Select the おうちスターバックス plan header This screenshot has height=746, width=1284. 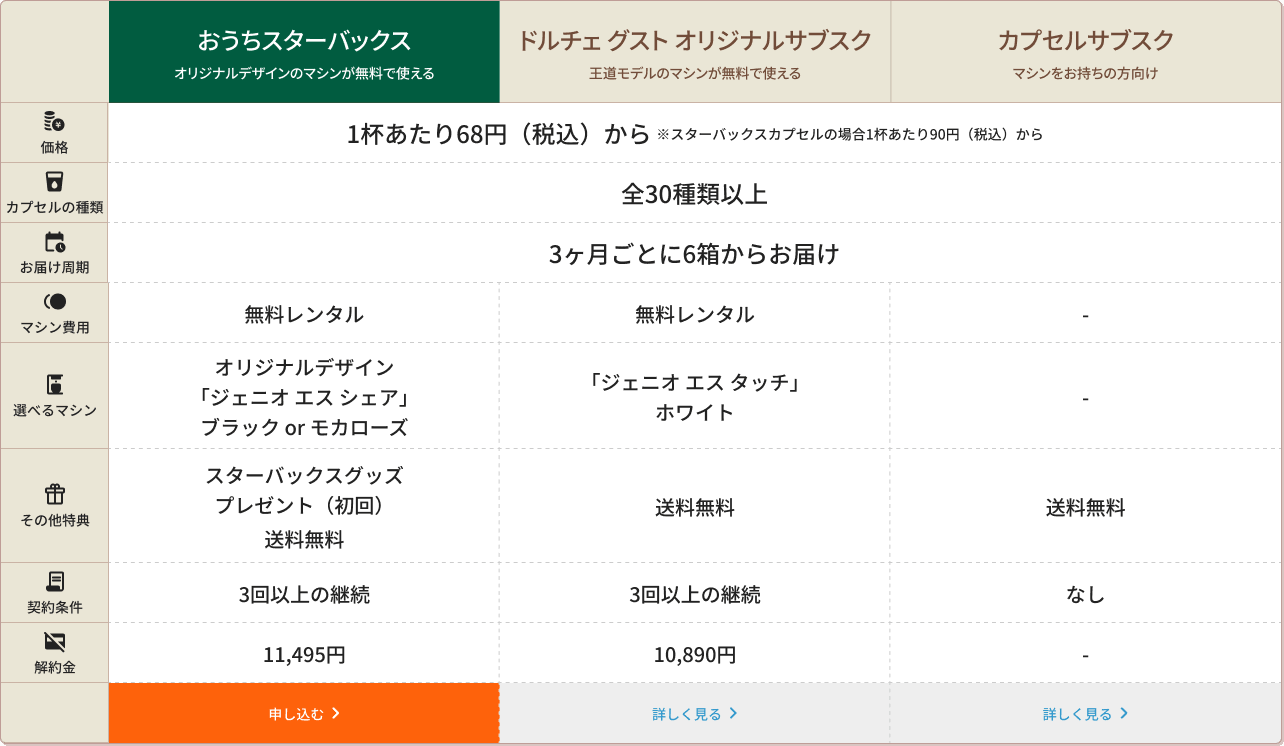(304, 52)
